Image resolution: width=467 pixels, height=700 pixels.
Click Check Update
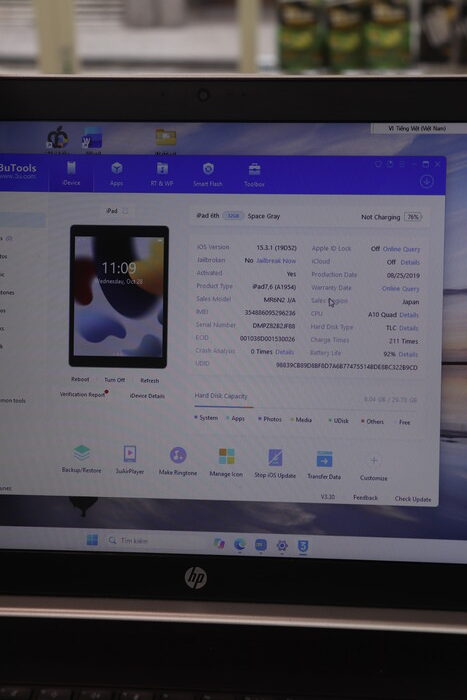click(413, 499)
